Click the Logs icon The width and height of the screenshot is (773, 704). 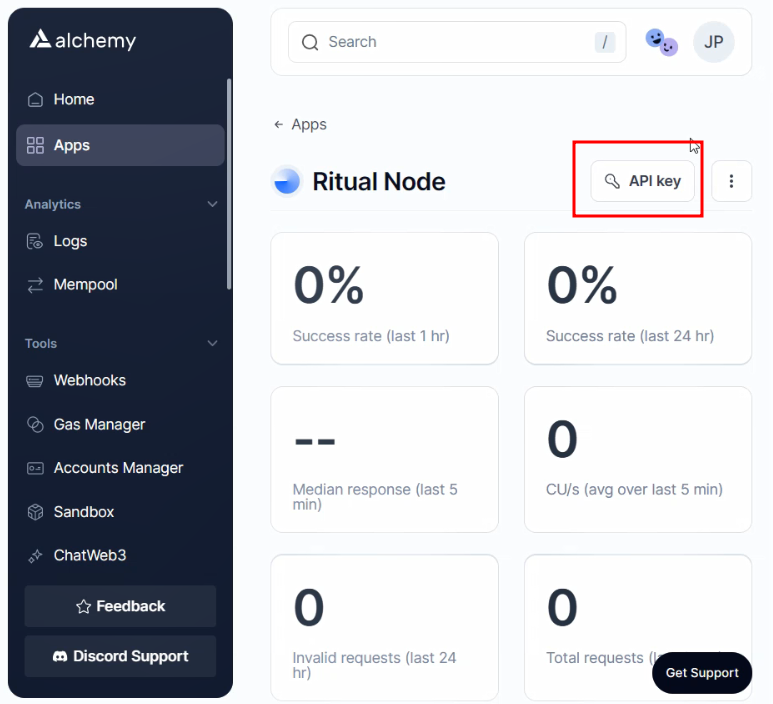[x=35, y=242]
